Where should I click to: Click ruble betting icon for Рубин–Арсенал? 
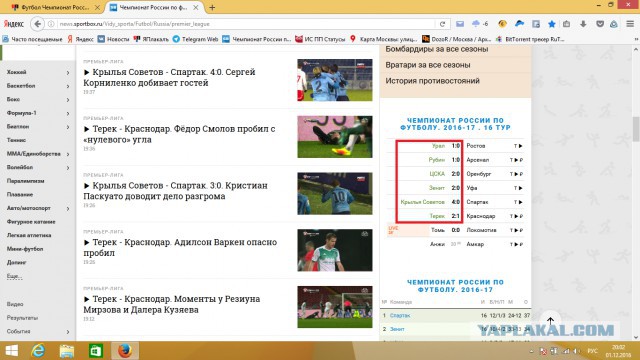point(521,160)
